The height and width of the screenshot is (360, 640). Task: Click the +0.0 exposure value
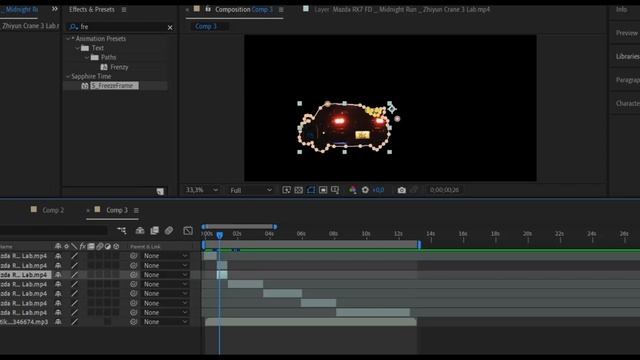click(x=378, y=190)
